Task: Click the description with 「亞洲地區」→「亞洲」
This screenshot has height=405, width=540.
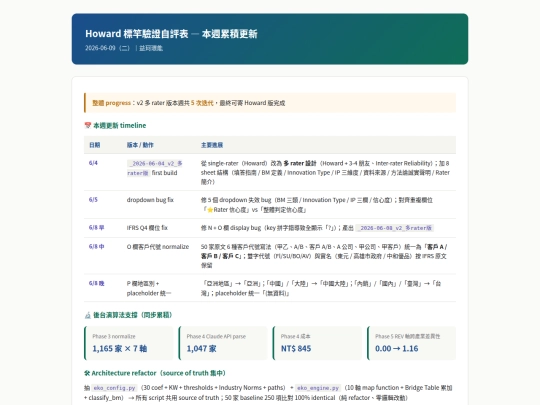Action: [x=321, y=288]
